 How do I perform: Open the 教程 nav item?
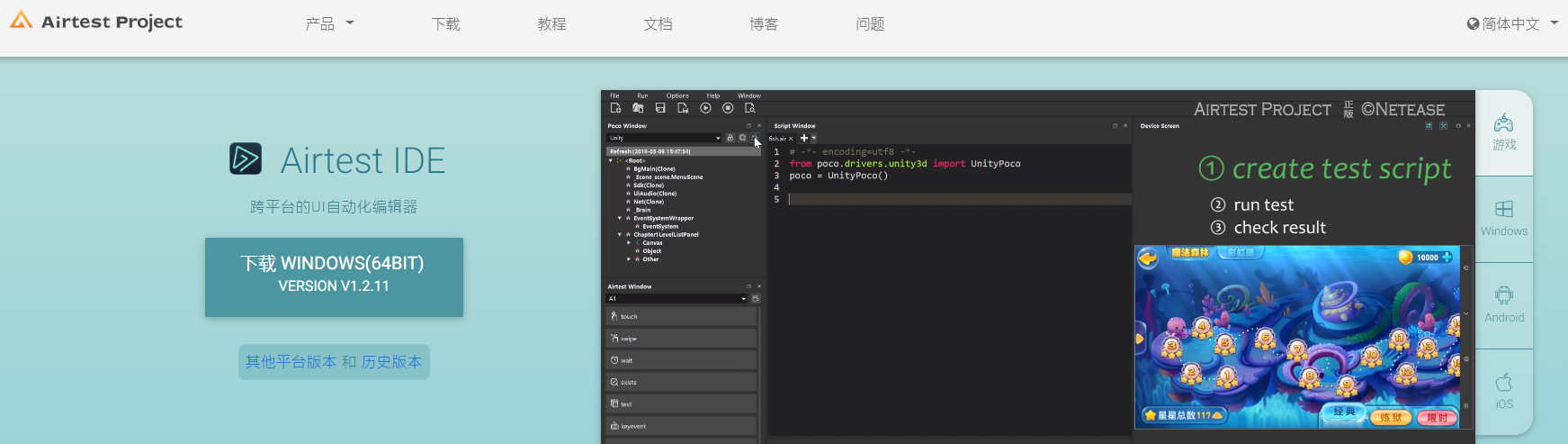pyautogui.click(x=551, y=24)
